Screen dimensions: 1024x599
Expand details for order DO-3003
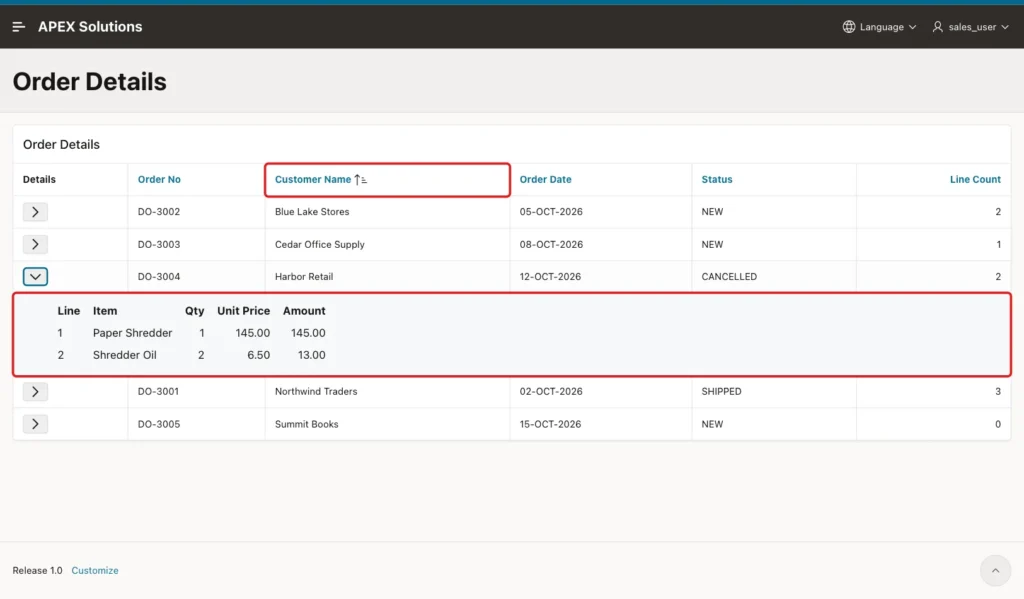35,244
